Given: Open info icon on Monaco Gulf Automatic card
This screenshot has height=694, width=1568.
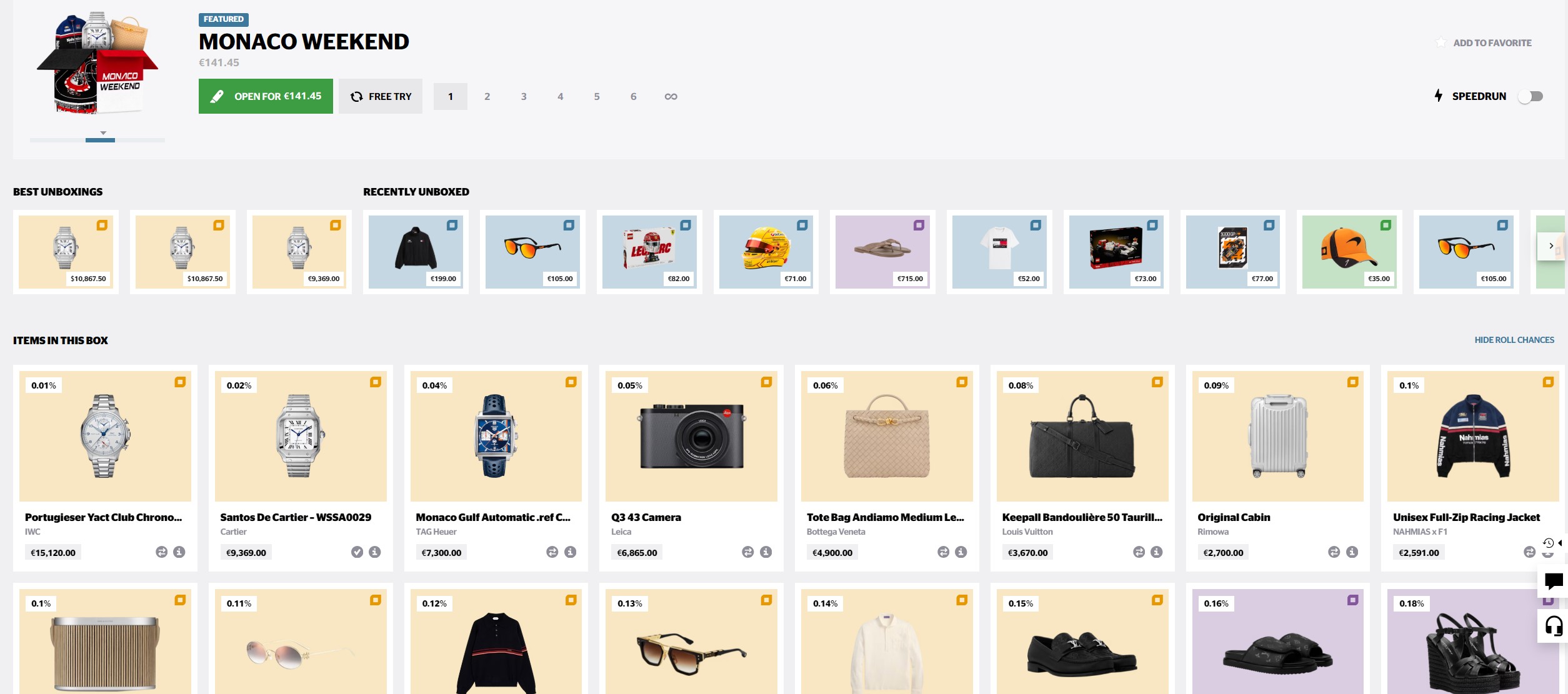Looking at the screenshot, I should [571, 552].
